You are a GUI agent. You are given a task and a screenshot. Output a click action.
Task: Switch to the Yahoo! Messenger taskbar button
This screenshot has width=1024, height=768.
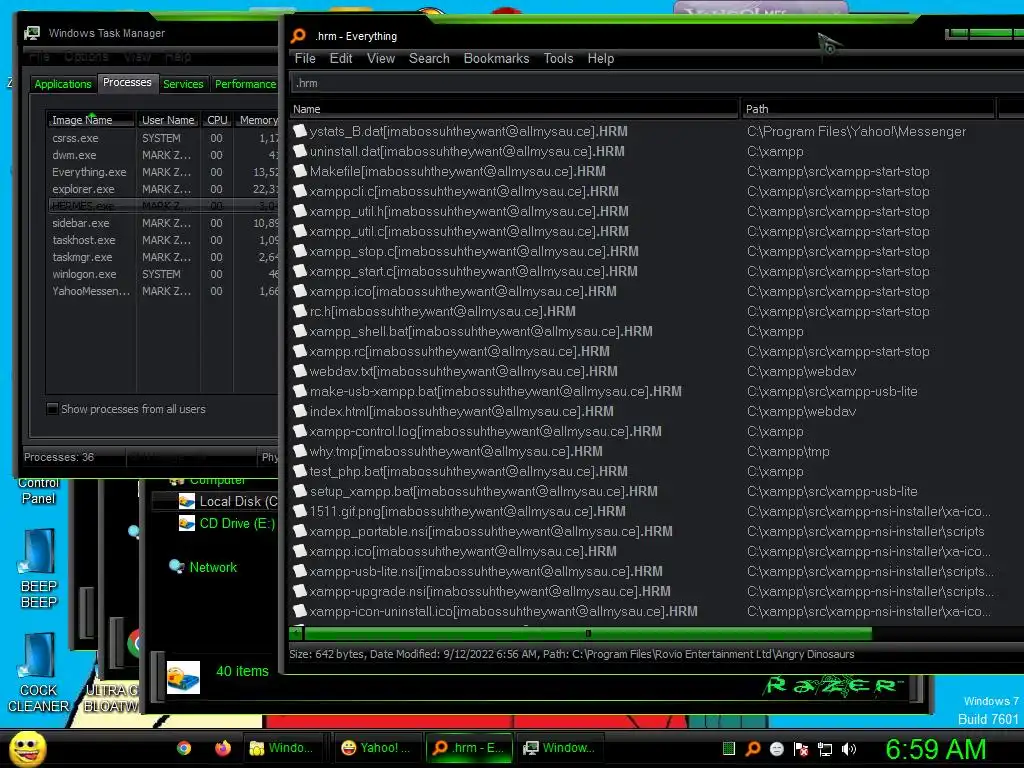click(x=376, y=748)
